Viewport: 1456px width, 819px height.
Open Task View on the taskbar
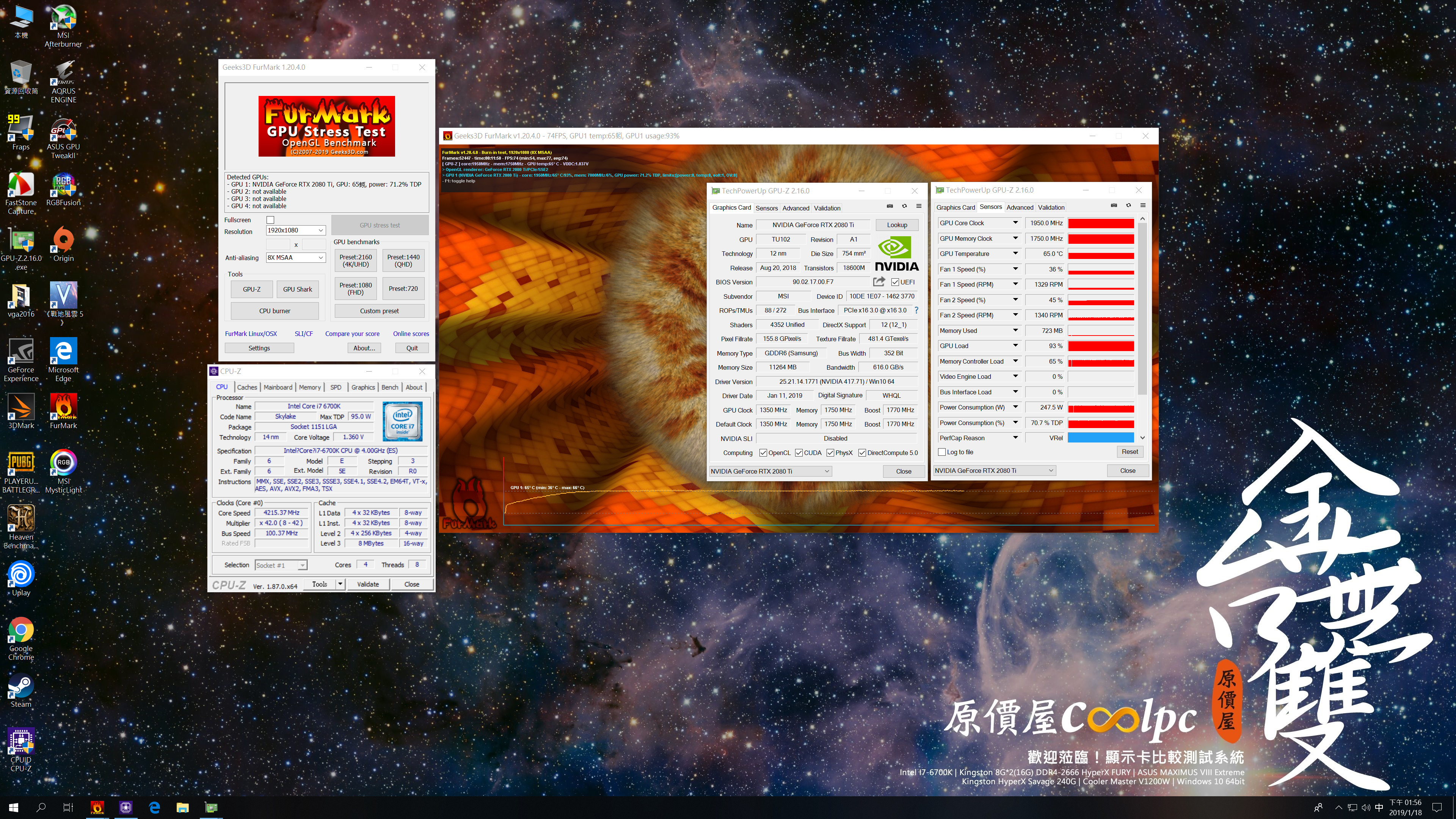click(68, 807)
